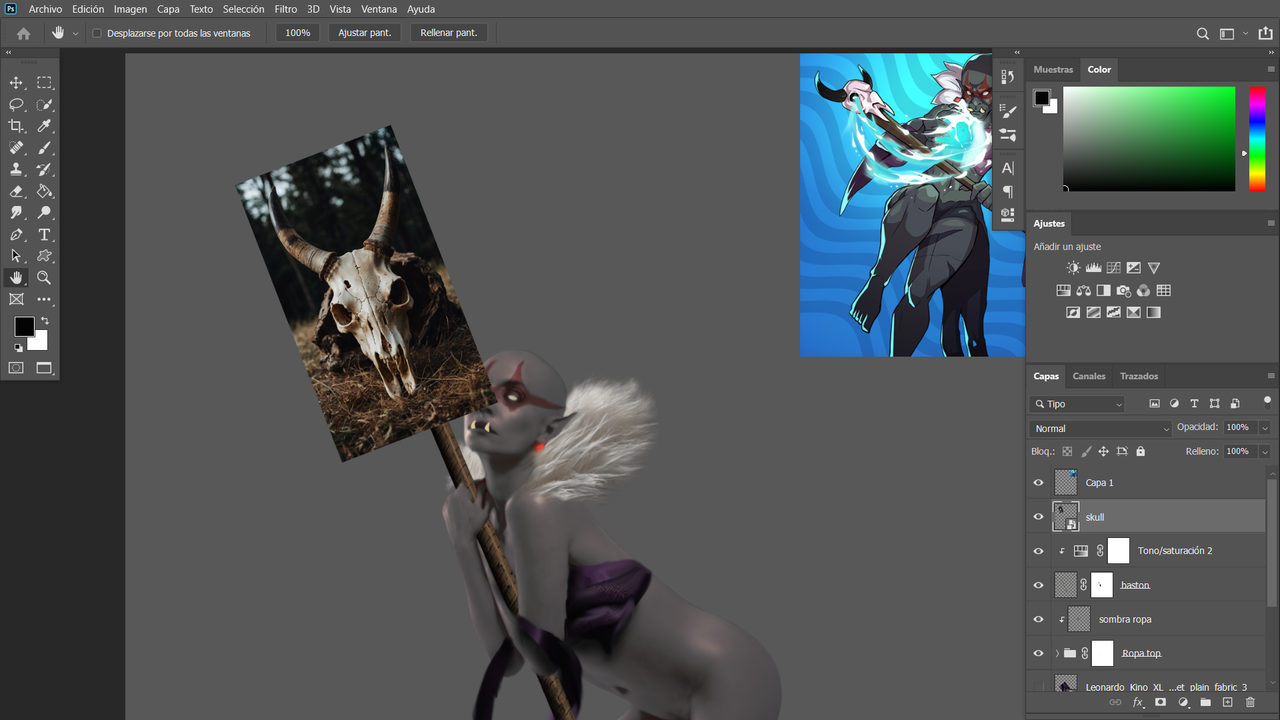Select the Horizontal Type tool
Screen dimensions: 1280x720
(x=44, y=235)
